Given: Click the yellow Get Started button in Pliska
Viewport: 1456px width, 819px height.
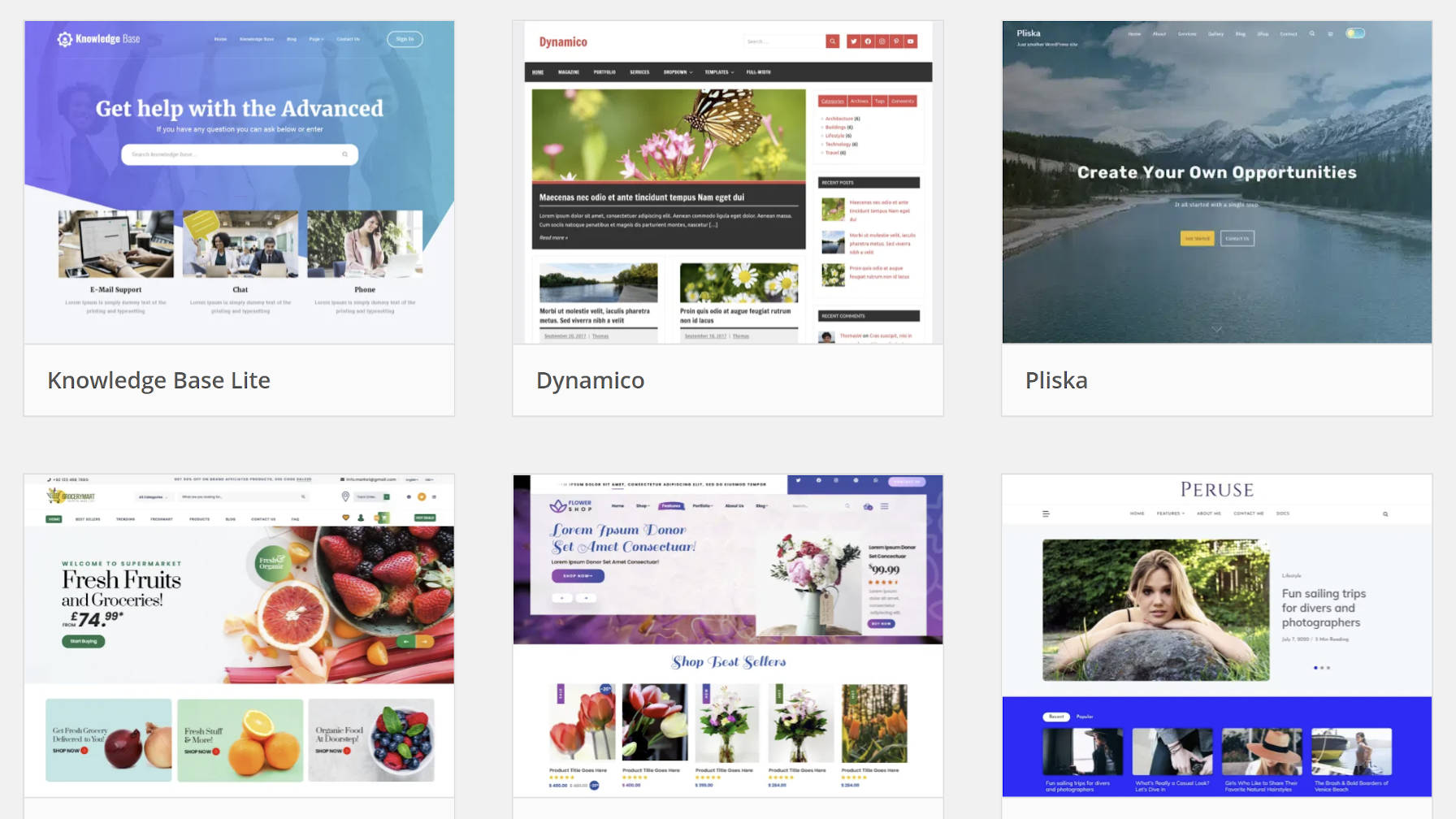Looking at the screenshot, I should tap(1197, 238).
